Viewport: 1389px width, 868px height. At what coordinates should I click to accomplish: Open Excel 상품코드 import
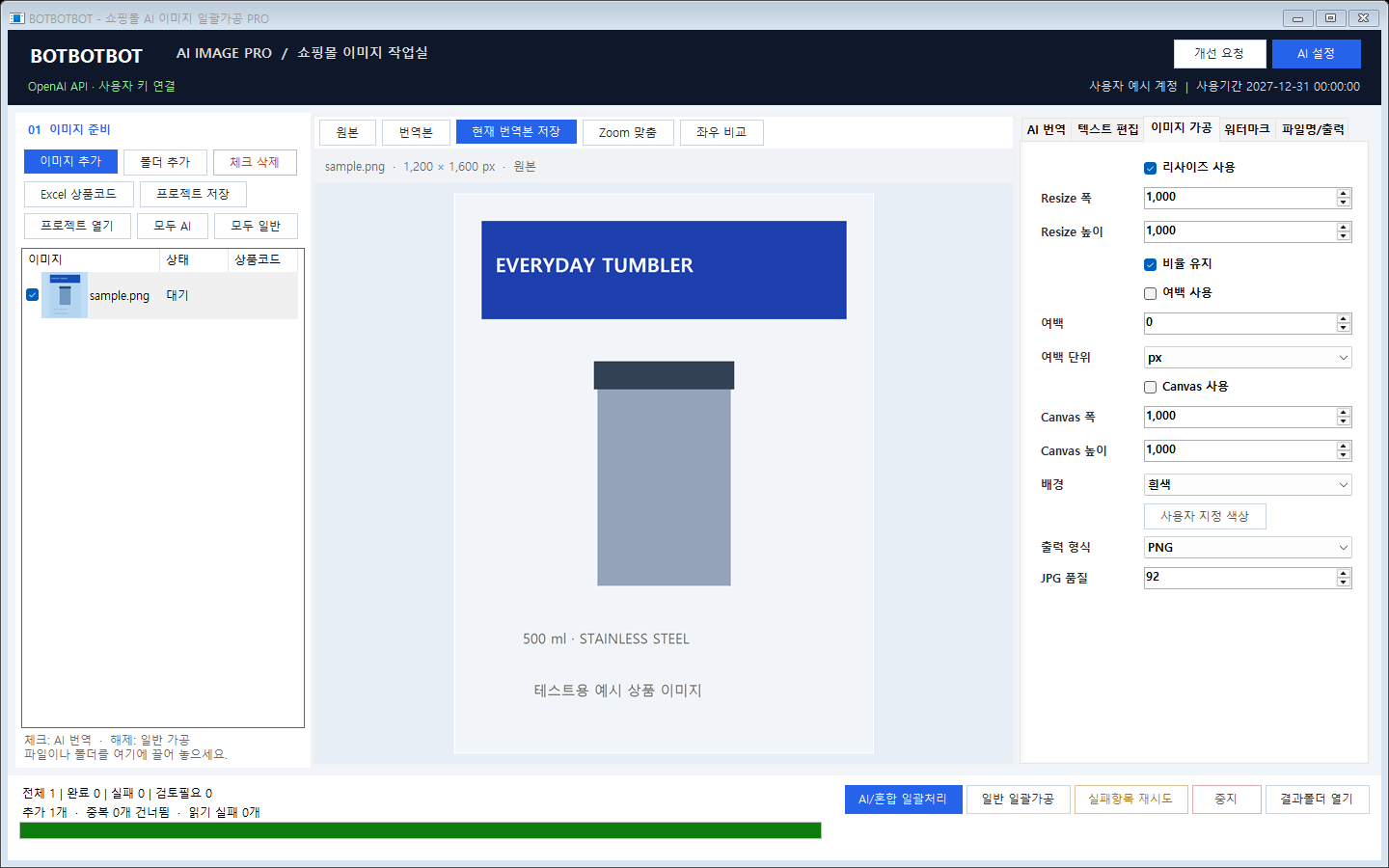point(78,194)
